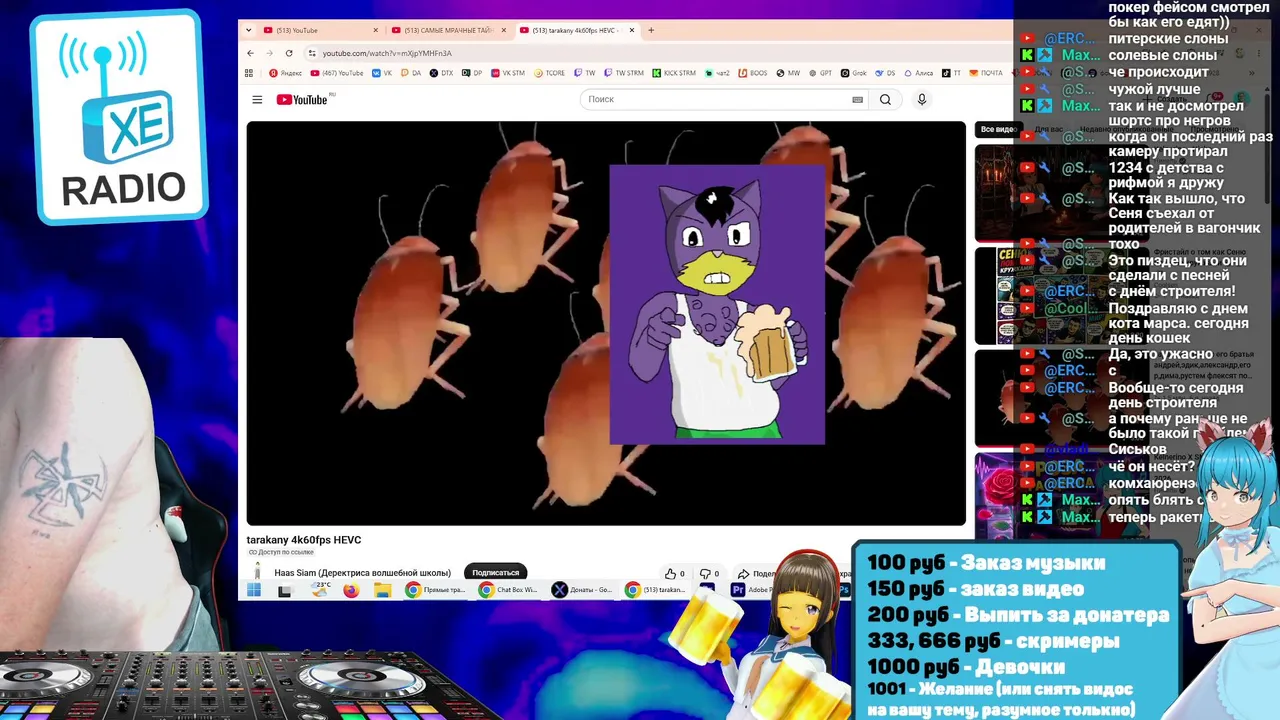Subscribe with the Подписаться button

tap(496, 573)
